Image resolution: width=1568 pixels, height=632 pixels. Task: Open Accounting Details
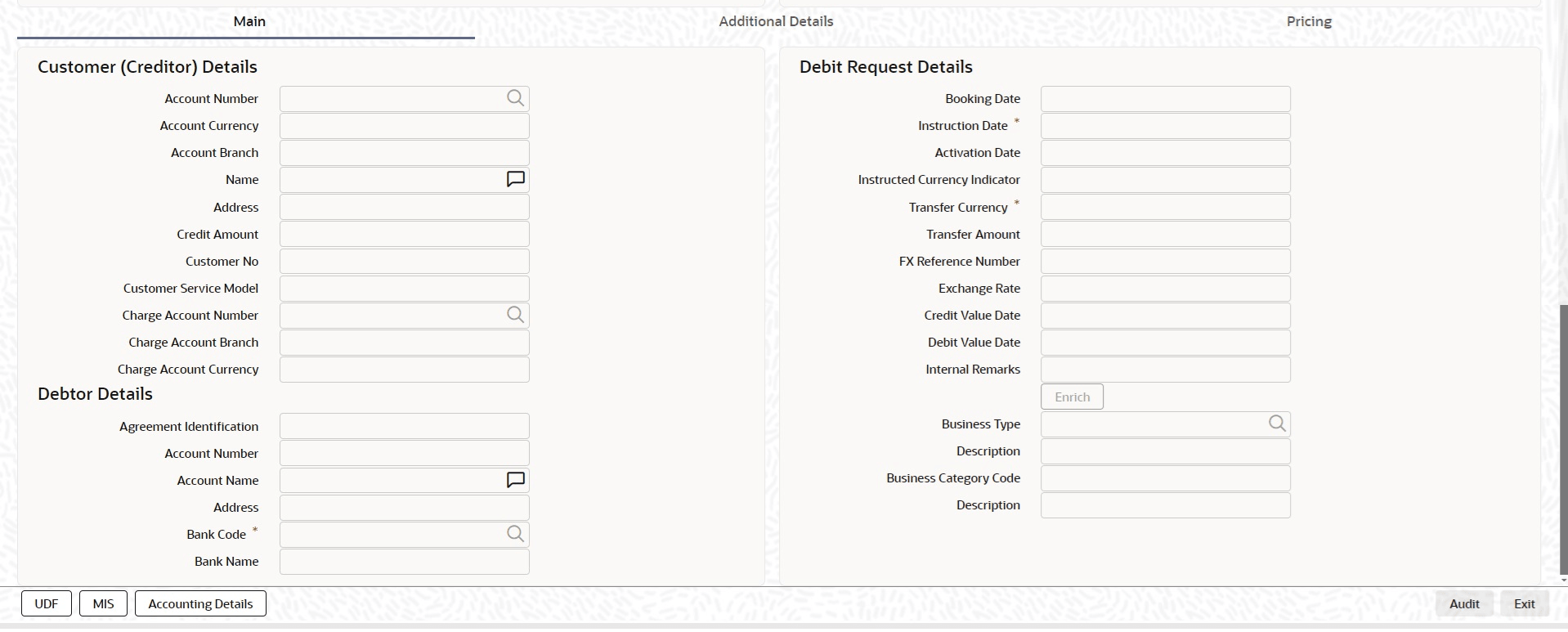tap(200, 603)
